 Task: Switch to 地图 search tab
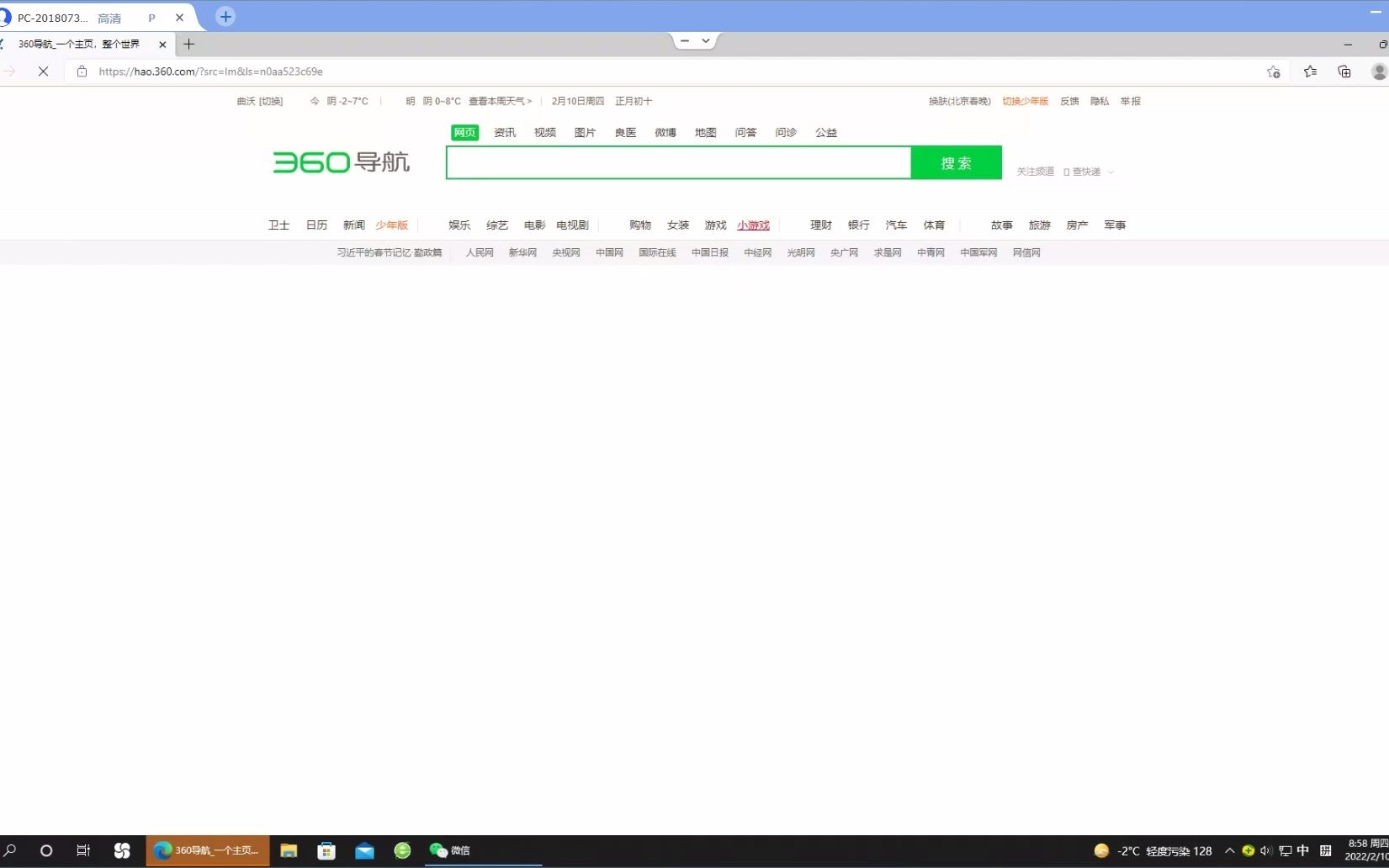pyautogui.click(x=705, y=132)
